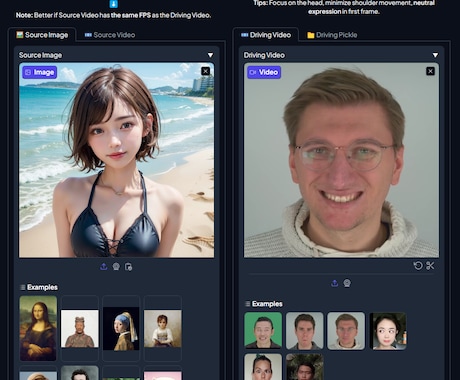Click the clipboard paste icon under source image
This screenshot has width=460, height=380.
coord(128,267)
